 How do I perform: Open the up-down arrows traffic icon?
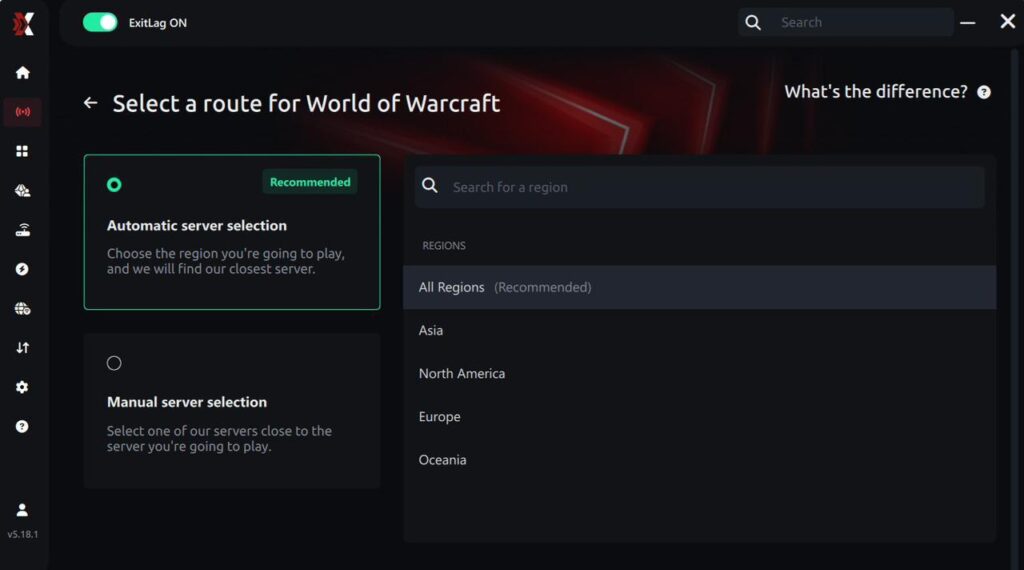22,348
